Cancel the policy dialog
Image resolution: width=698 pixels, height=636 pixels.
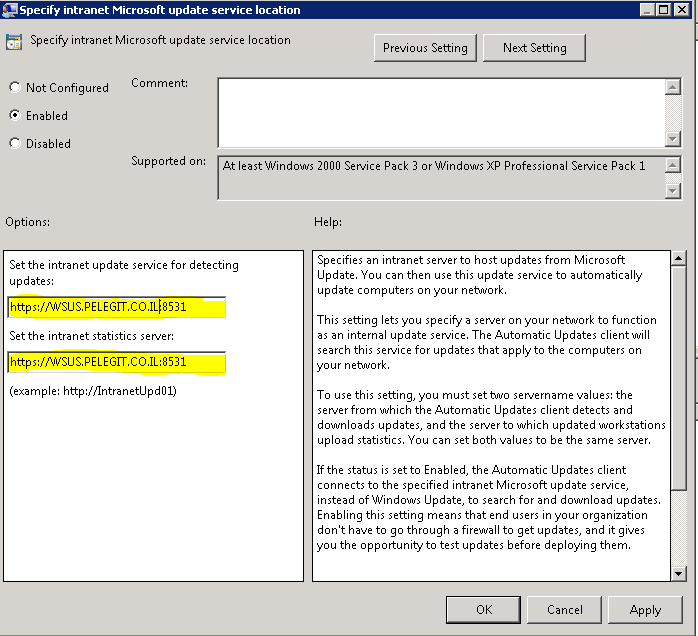click(x=564, y=609)
